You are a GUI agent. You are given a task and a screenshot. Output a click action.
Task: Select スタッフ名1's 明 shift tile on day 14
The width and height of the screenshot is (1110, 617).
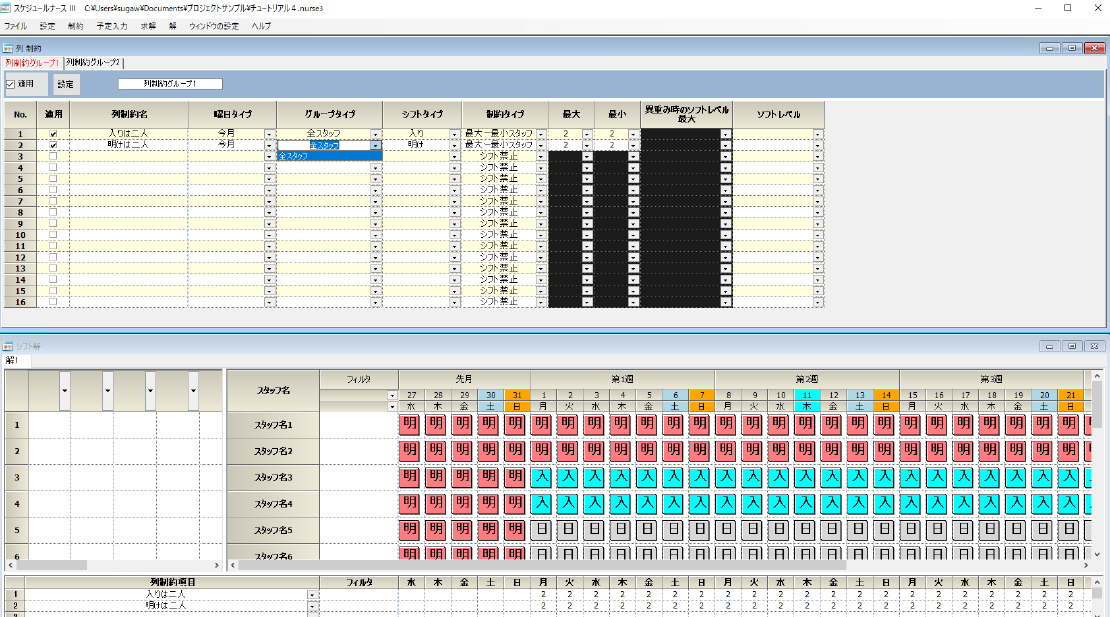(x=884, y=425)
